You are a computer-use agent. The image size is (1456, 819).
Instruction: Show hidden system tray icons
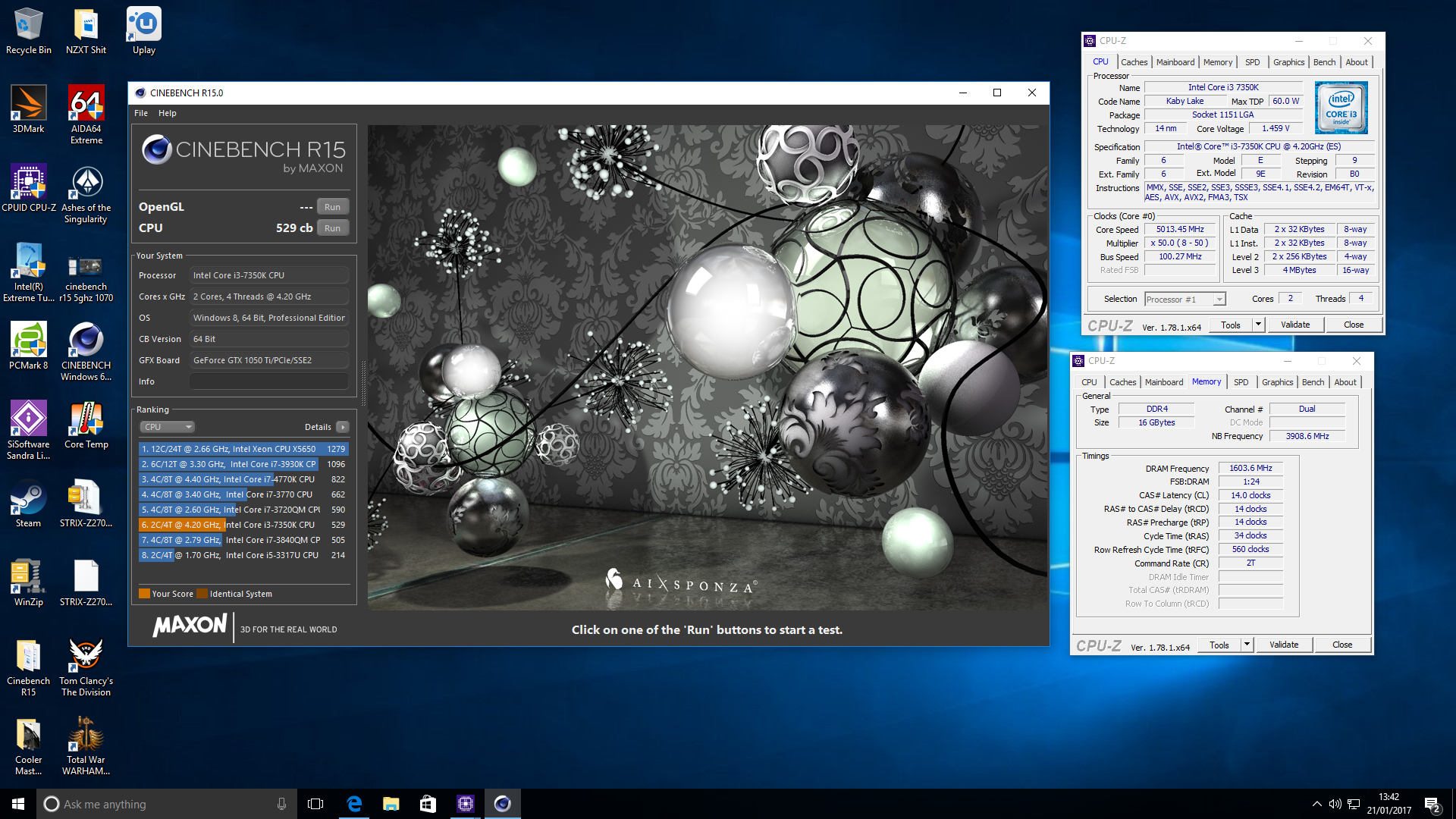[x=1316, y=804]
